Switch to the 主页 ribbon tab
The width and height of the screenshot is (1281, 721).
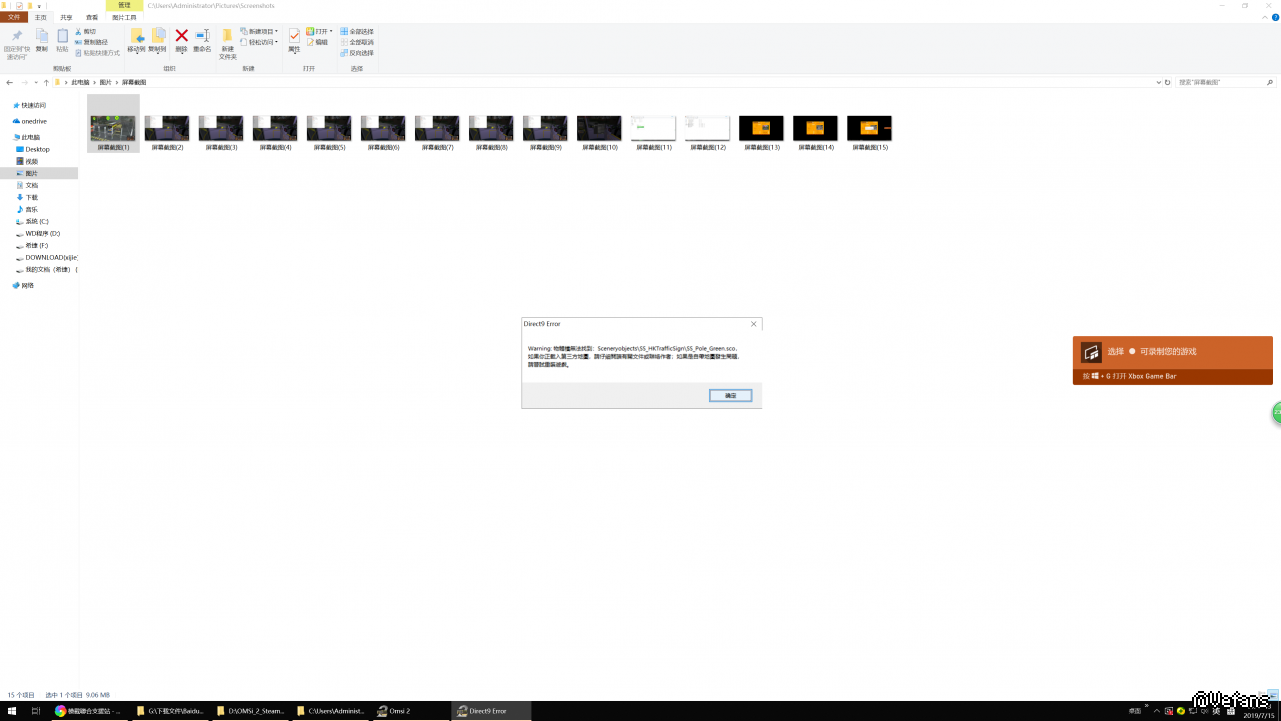pyautogui.click(x=41, y=17)
